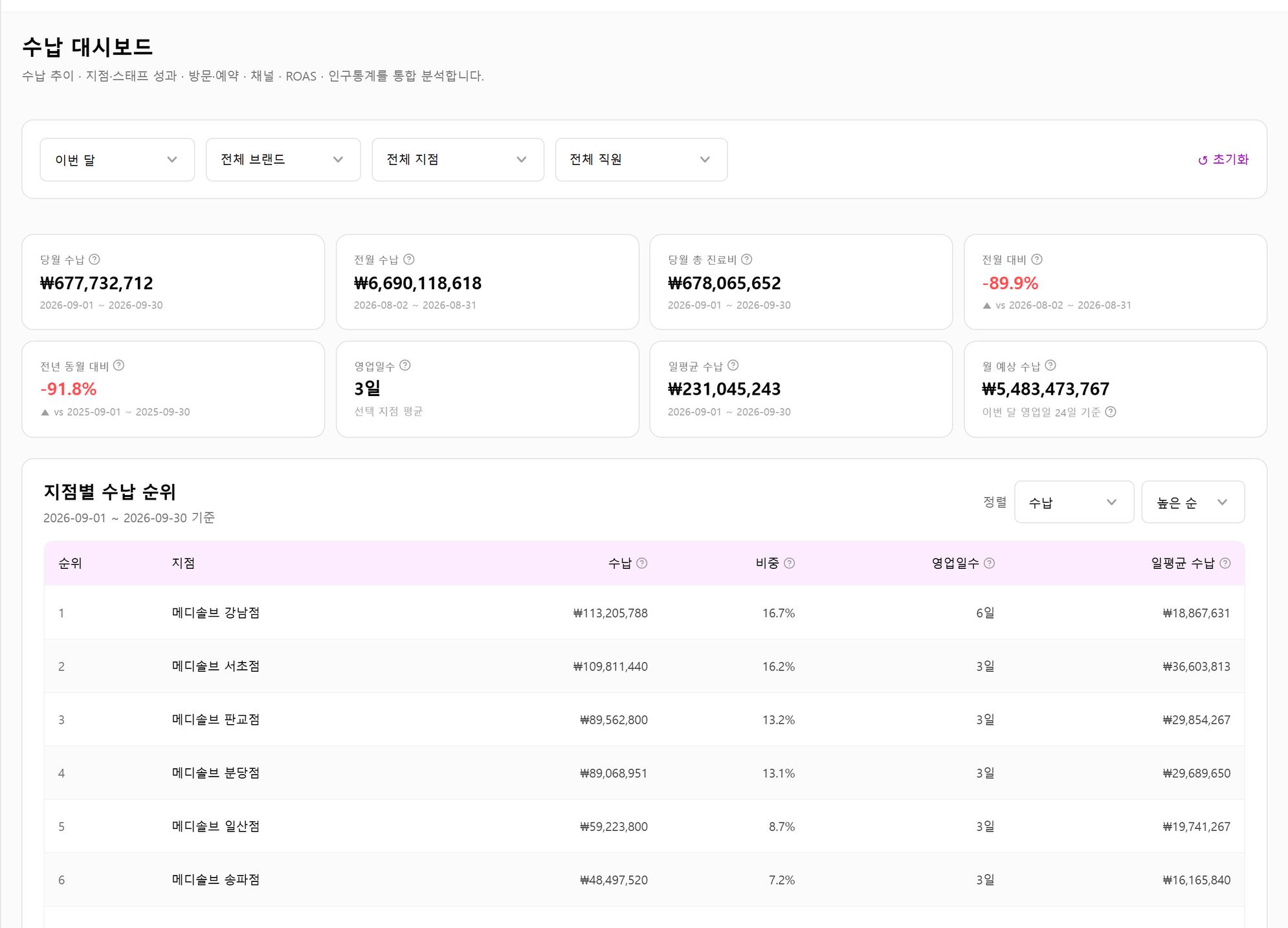Open the 이번 달 period dropdown
The width and height of the screenshot is (1288, 928).
[117, 160]
